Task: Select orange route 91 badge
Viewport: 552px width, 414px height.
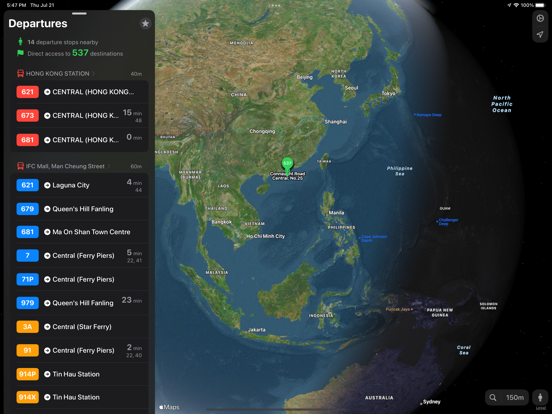Action: coord(27,351)
